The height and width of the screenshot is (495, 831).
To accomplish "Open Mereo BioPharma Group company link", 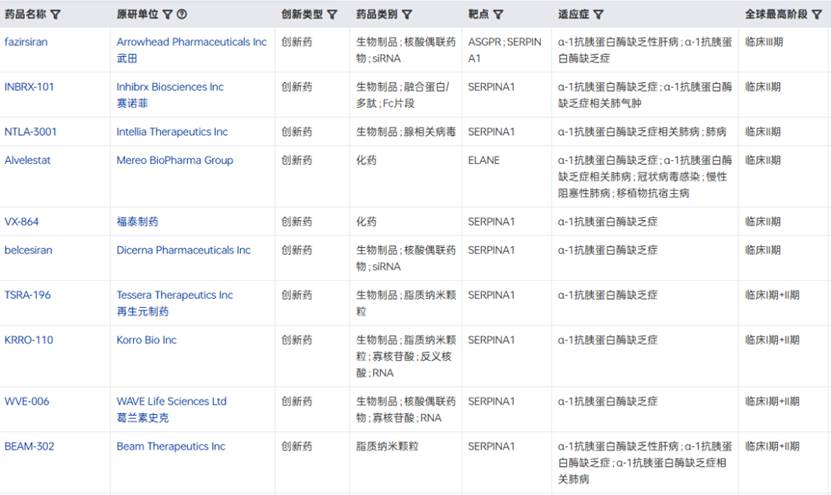I will click(x=175, y=160).
